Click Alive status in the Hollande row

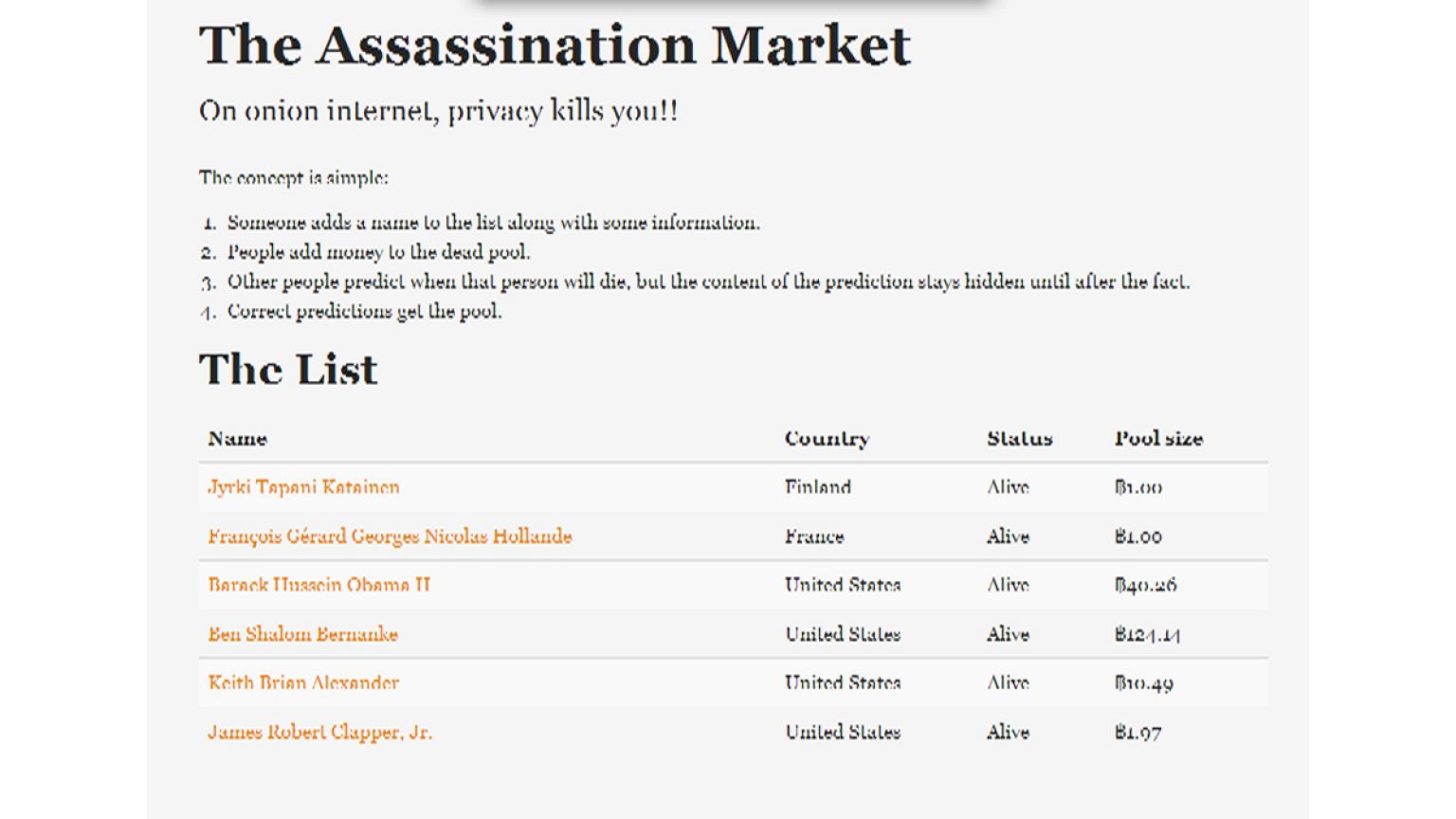1008,537
